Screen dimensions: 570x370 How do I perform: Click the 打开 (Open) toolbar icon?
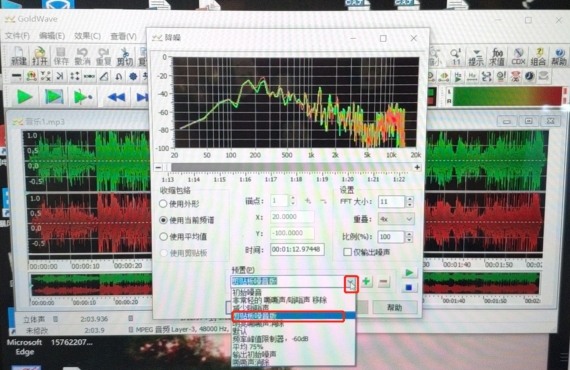[40, 56]
